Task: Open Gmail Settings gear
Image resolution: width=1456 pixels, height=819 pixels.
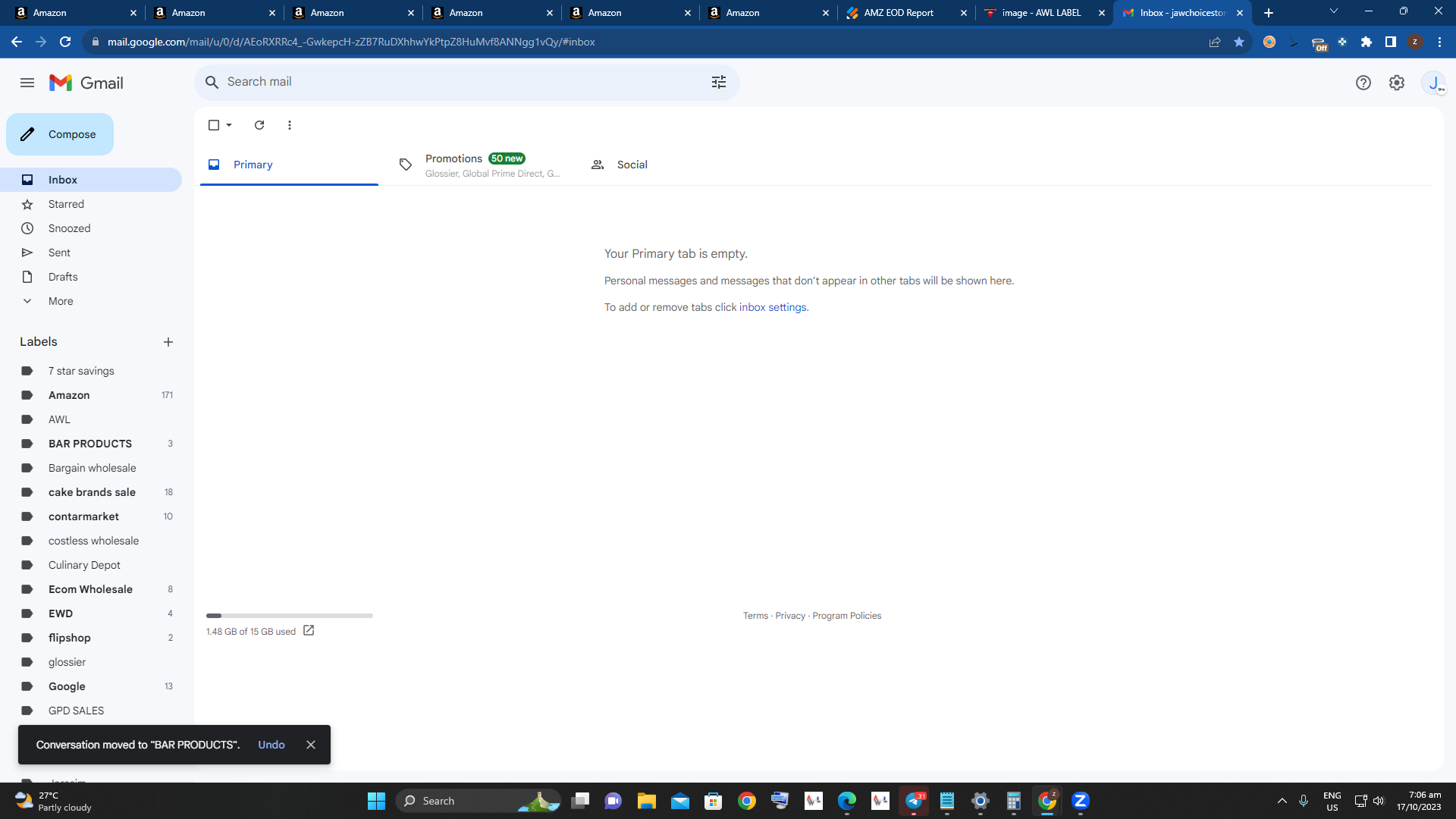Action: [x=1397, y=83]
